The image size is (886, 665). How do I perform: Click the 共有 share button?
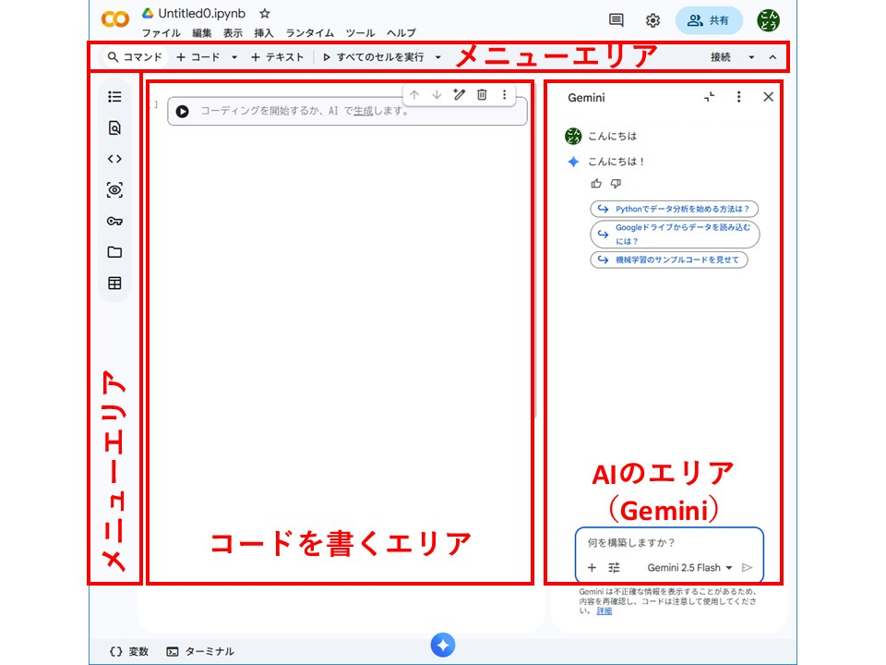(709, 20)
